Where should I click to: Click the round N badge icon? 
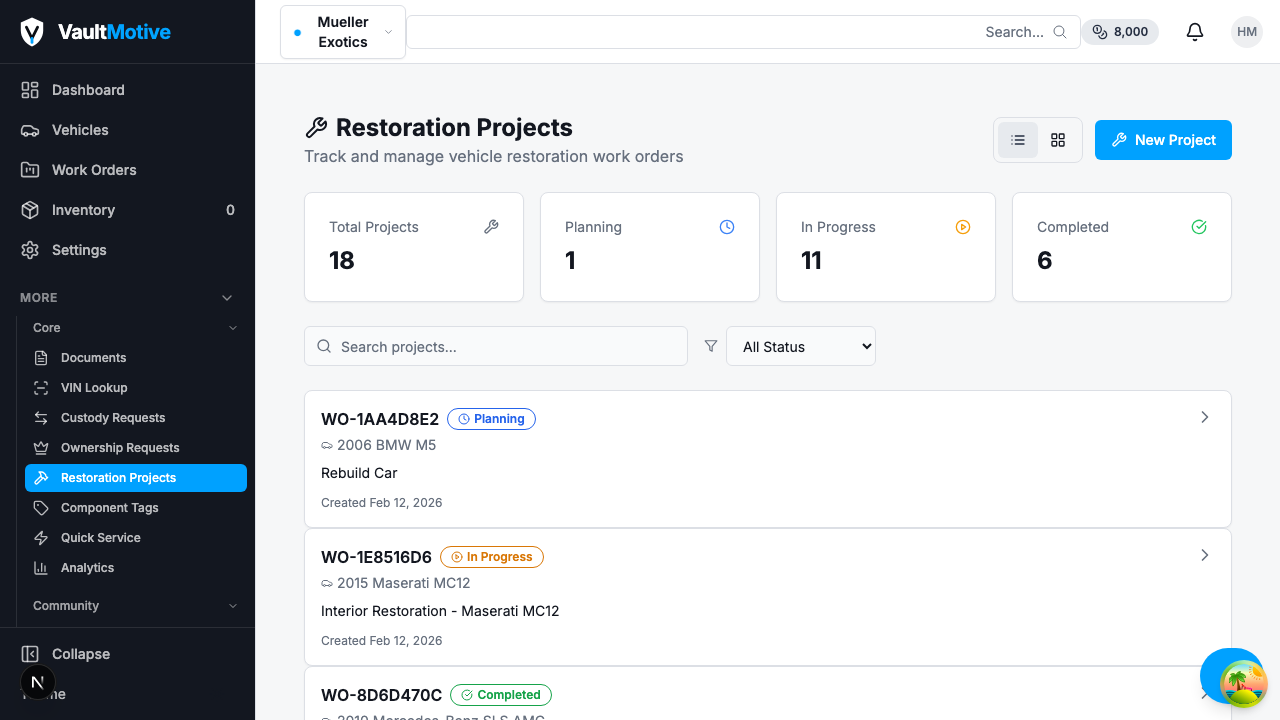tap(38, 683)
